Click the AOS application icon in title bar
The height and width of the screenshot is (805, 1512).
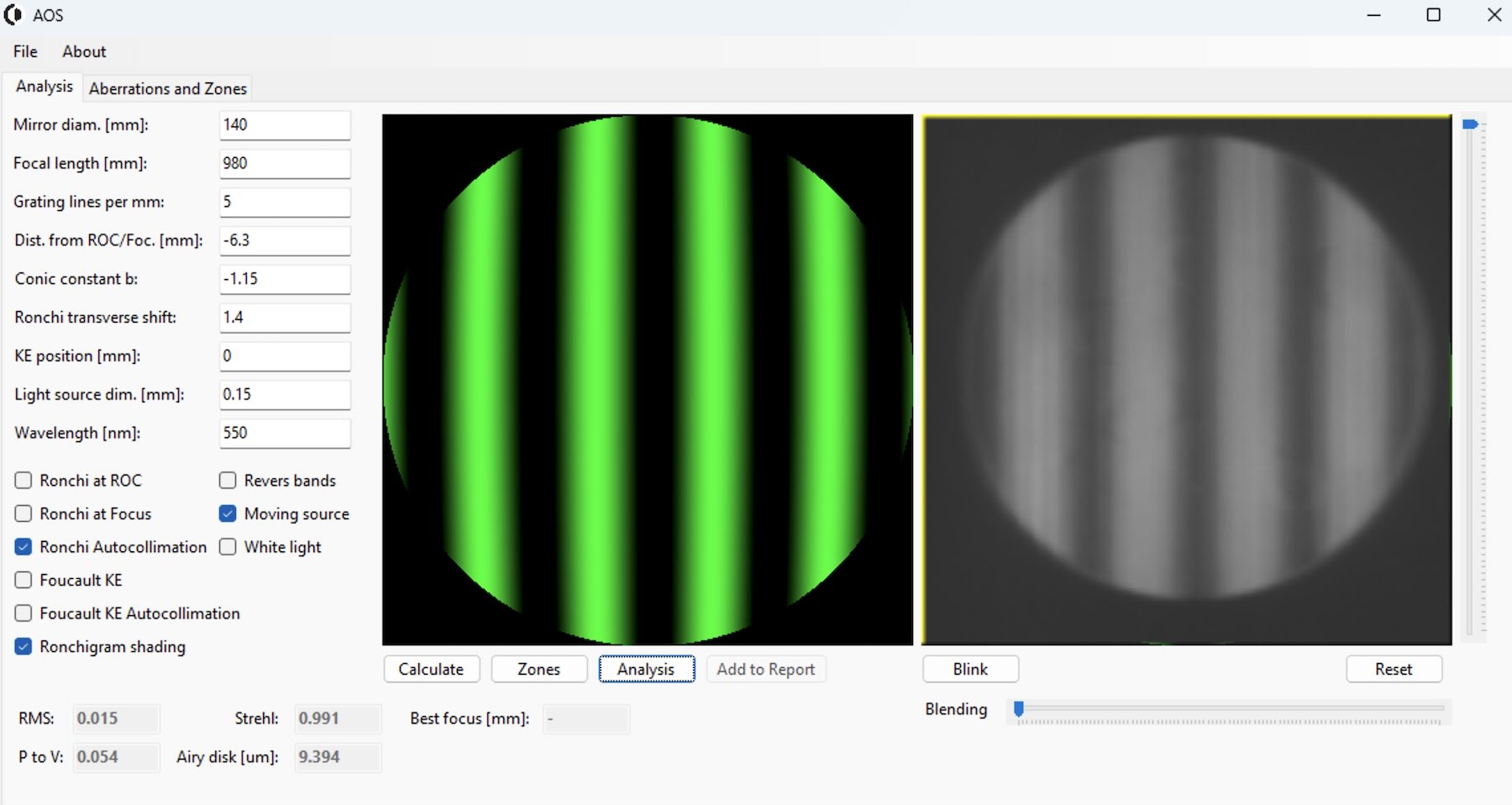tap(13, 15)
